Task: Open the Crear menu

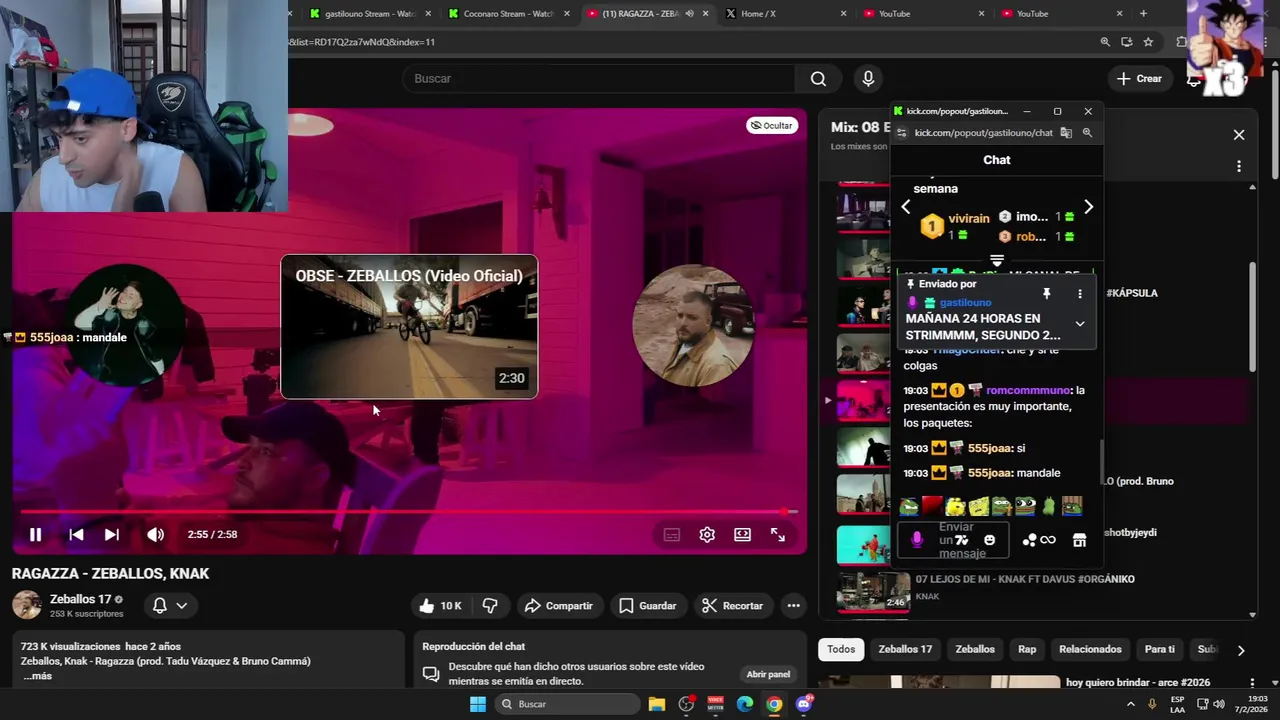Action: click(x=1139, y=79)
